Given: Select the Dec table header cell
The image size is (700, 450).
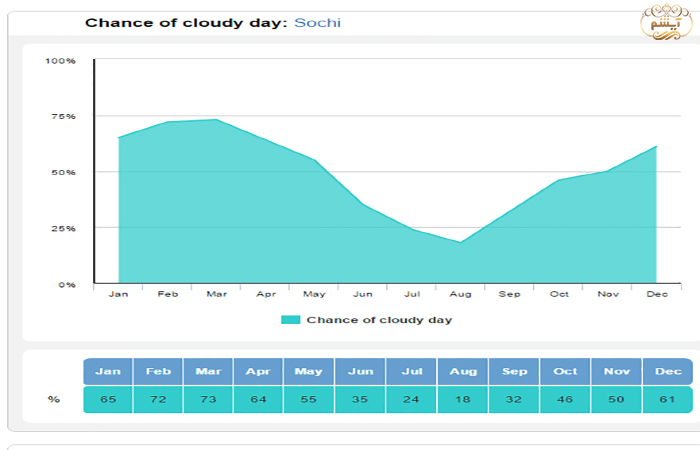Looking at the screenshot, I should tap(668, 371).
